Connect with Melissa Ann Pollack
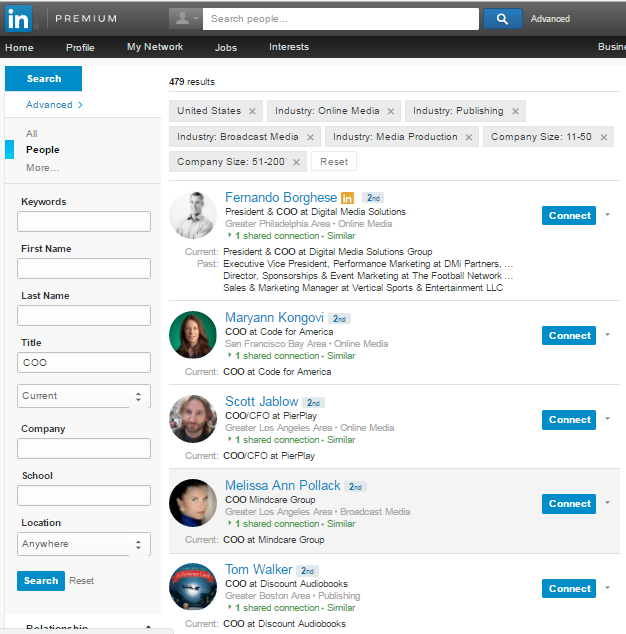Viewport: 626px width, 634px height. (x=569, y=504)
